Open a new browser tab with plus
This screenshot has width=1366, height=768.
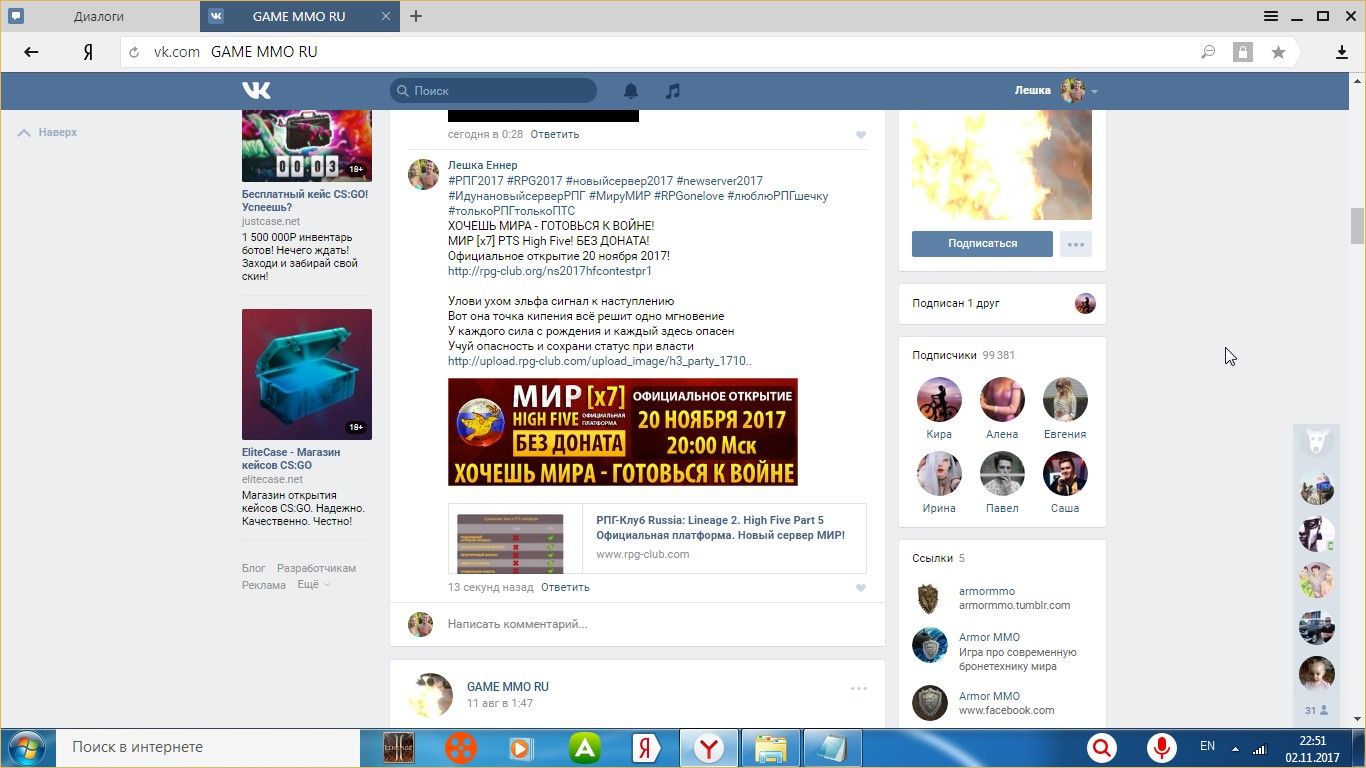point(416,16)
